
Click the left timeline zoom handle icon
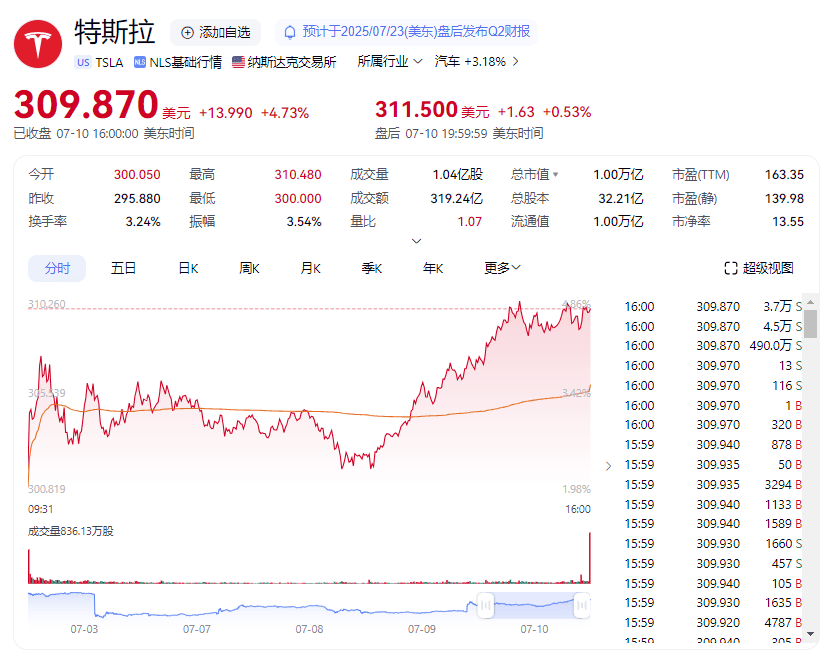[486, 604]
